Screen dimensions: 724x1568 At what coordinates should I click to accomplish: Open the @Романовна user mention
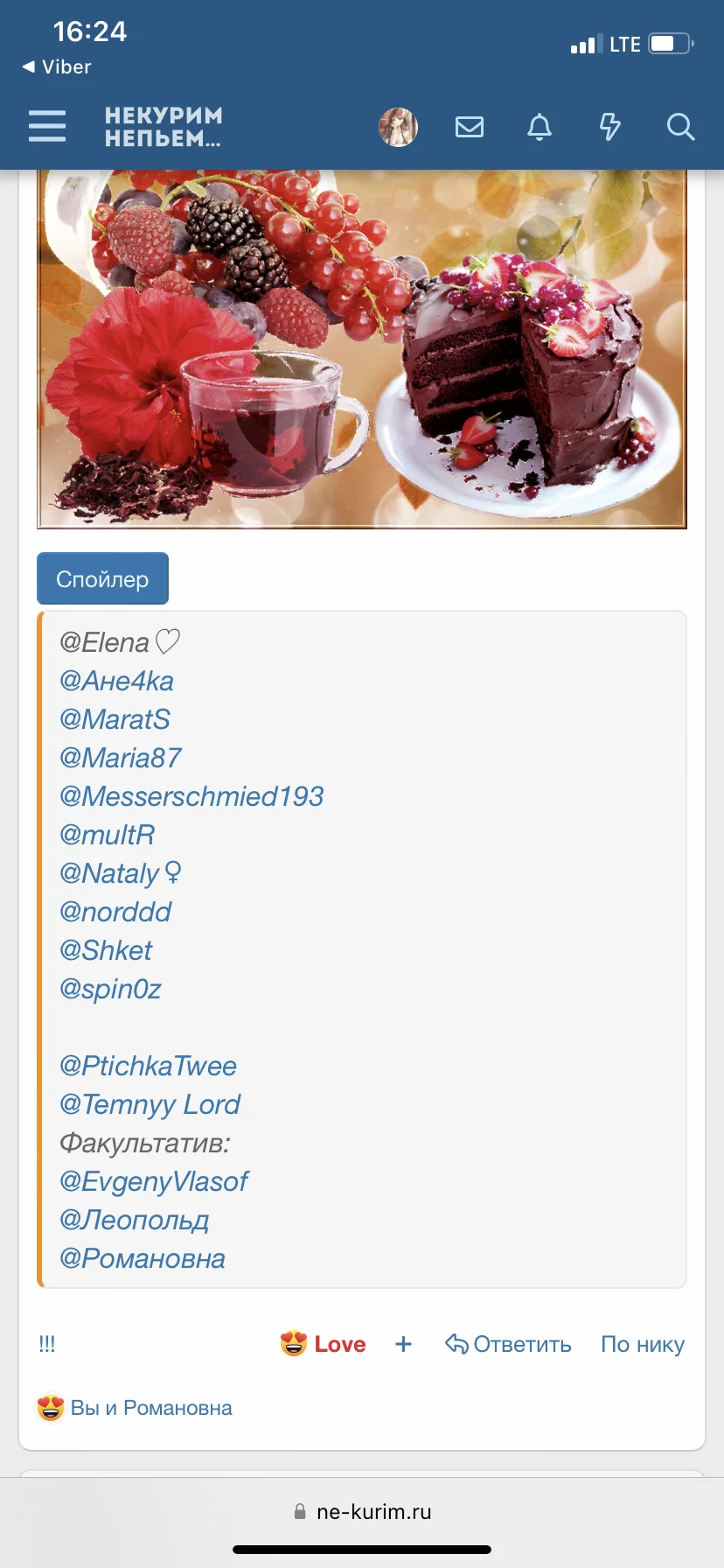142,1258
